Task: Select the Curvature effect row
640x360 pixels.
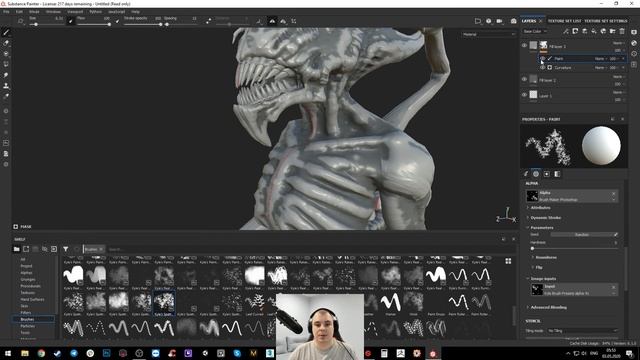Action: point(583,68)
